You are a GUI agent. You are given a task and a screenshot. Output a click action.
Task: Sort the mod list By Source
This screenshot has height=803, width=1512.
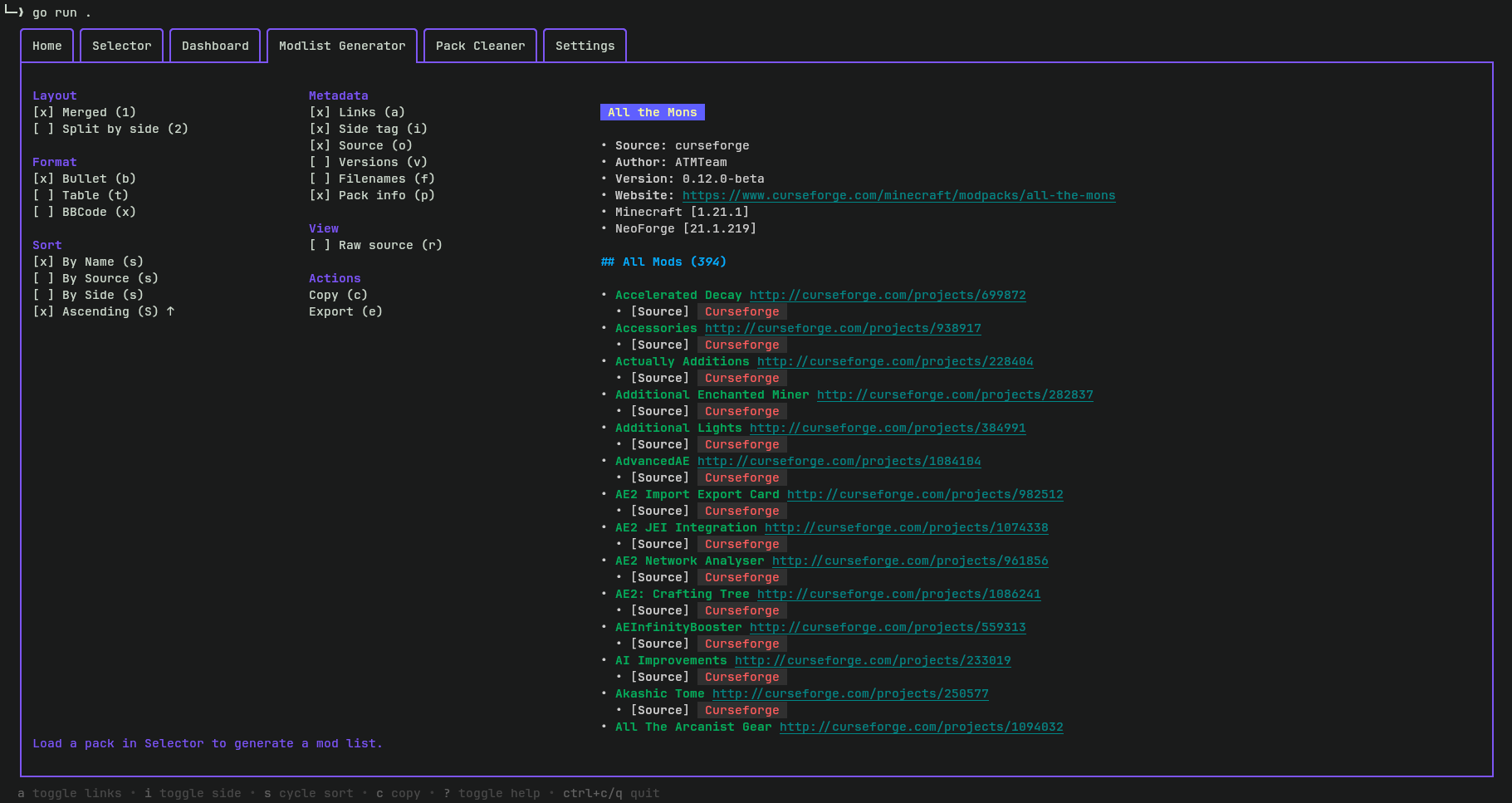pos(96,278)
